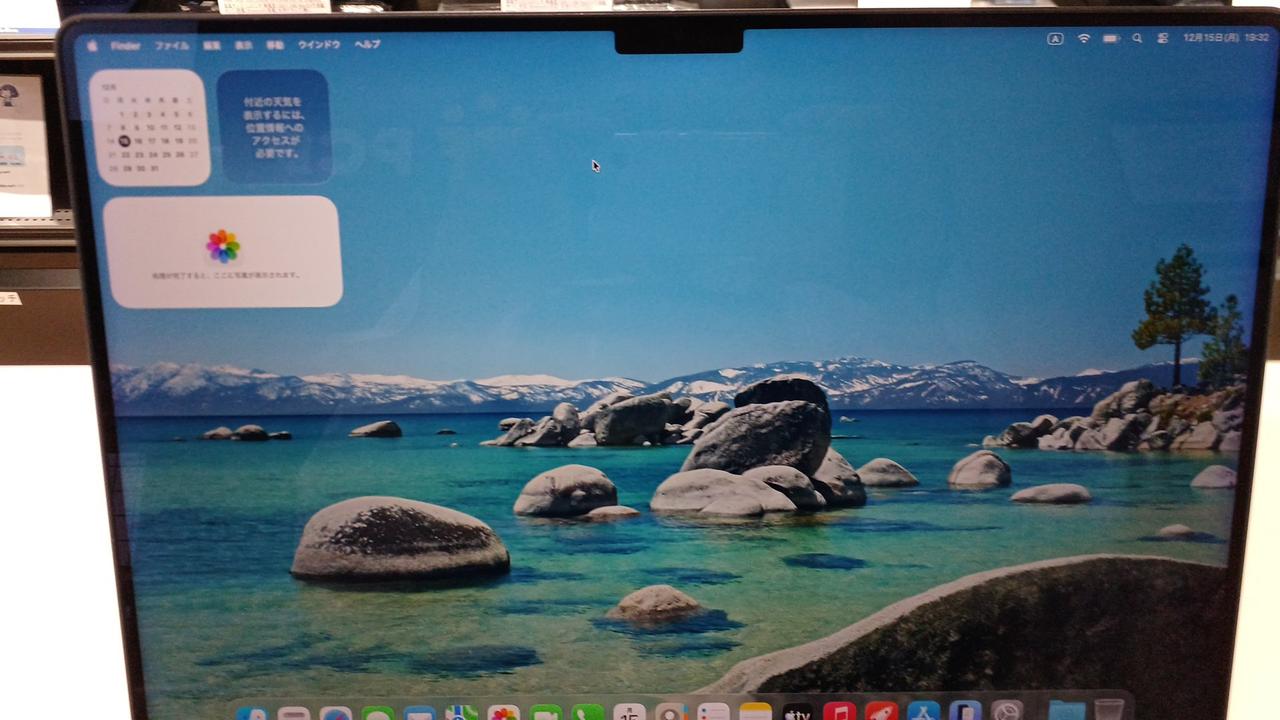
Task: Select today's date in calendar widget
Action: [124, 141]
